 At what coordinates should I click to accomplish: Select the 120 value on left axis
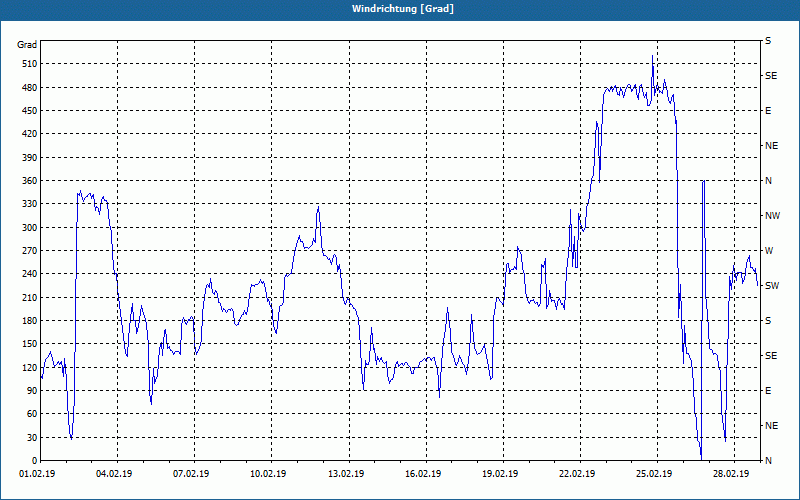[x=30, y=367]
